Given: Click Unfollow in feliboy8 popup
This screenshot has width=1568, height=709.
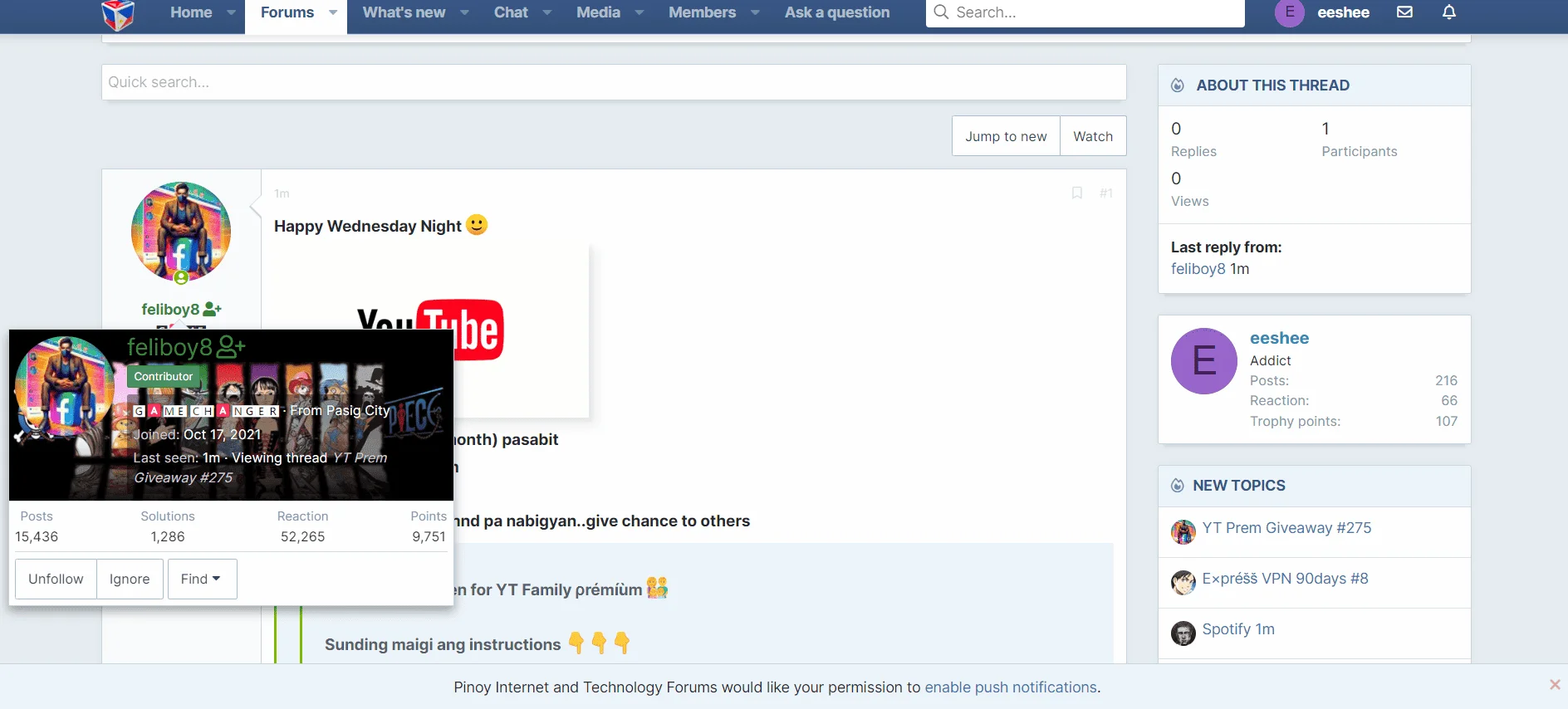Looking at the screenshot, I should point(56,579).
